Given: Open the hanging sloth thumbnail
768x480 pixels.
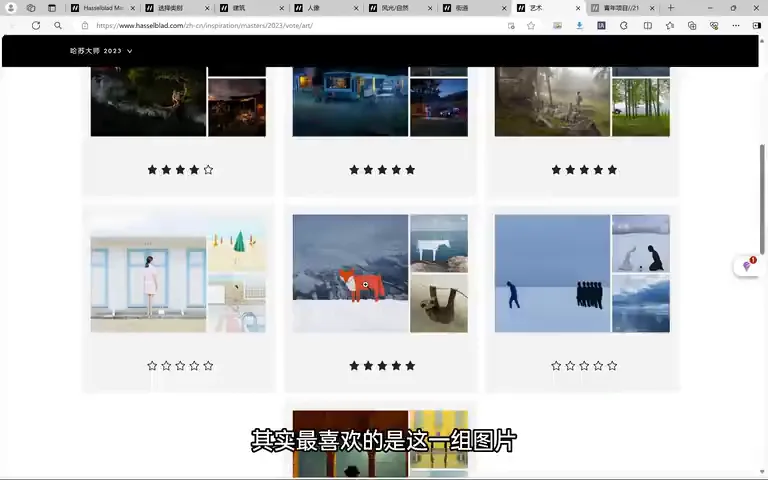Looking at the screenshot, I should point(439,303).
